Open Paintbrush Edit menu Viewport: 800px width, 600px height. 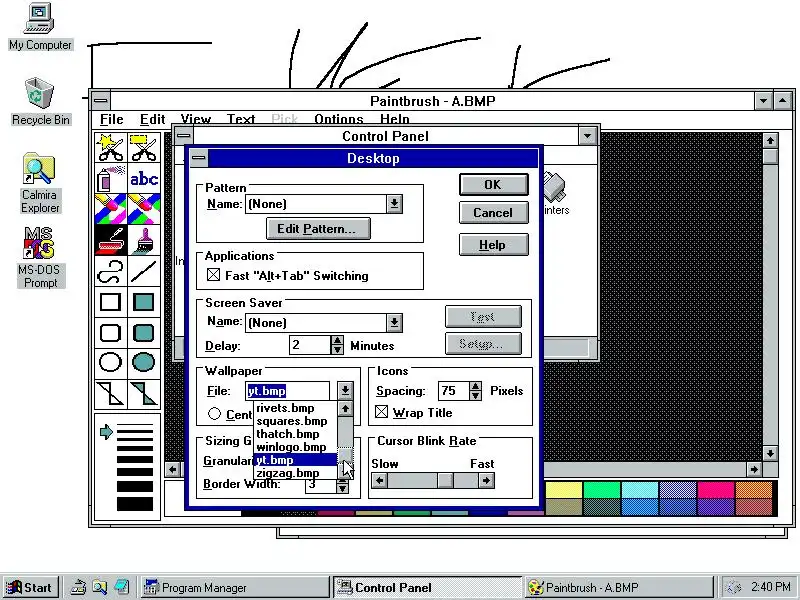pyautogui.click(x=153, y=119)
